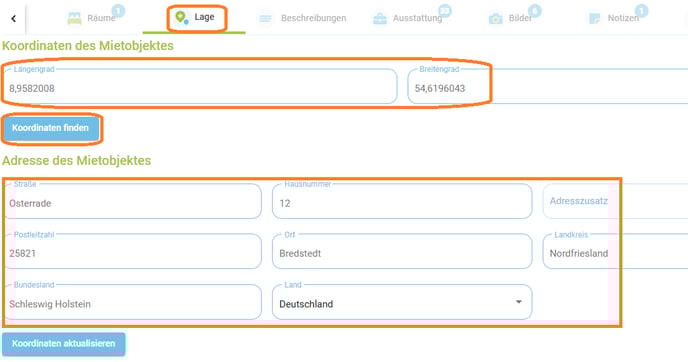Viewport: 688px width, 362px height.
Task: Click the bed icon on Räume tab
Action: (74, 18)
